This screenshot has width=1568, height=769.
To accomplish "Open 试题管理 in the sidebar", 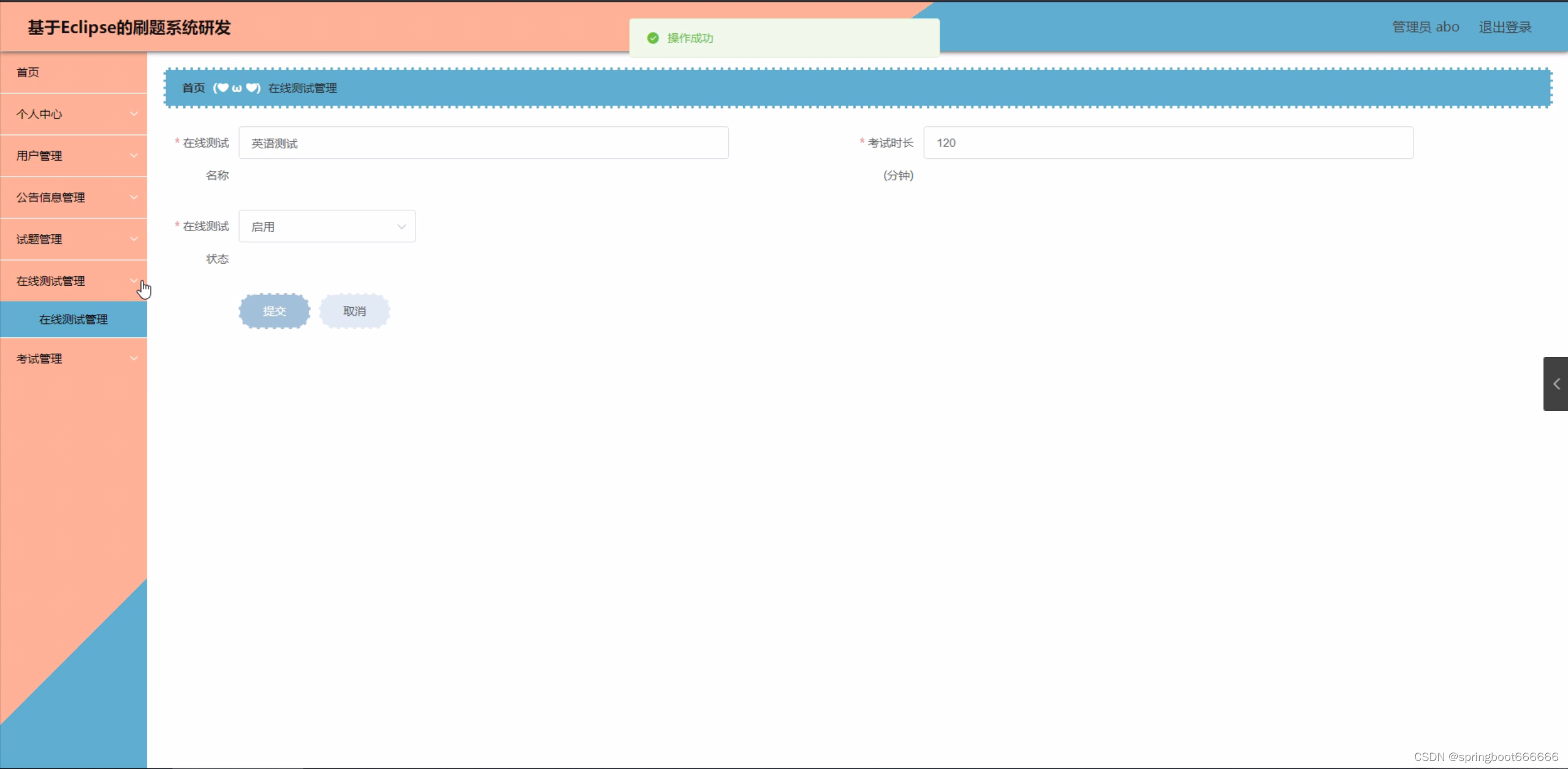I will tap(39, 239).
